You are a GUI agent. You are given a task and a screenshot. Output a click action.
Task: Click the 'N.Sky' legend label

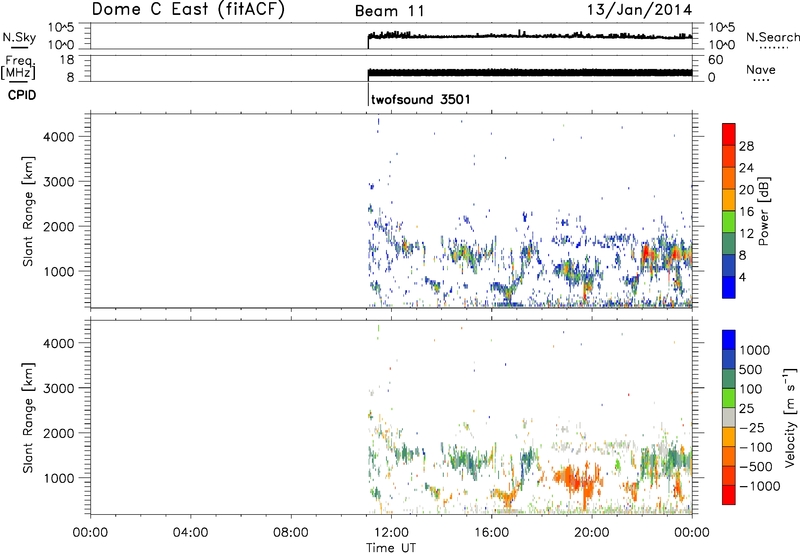click(19, 37)
